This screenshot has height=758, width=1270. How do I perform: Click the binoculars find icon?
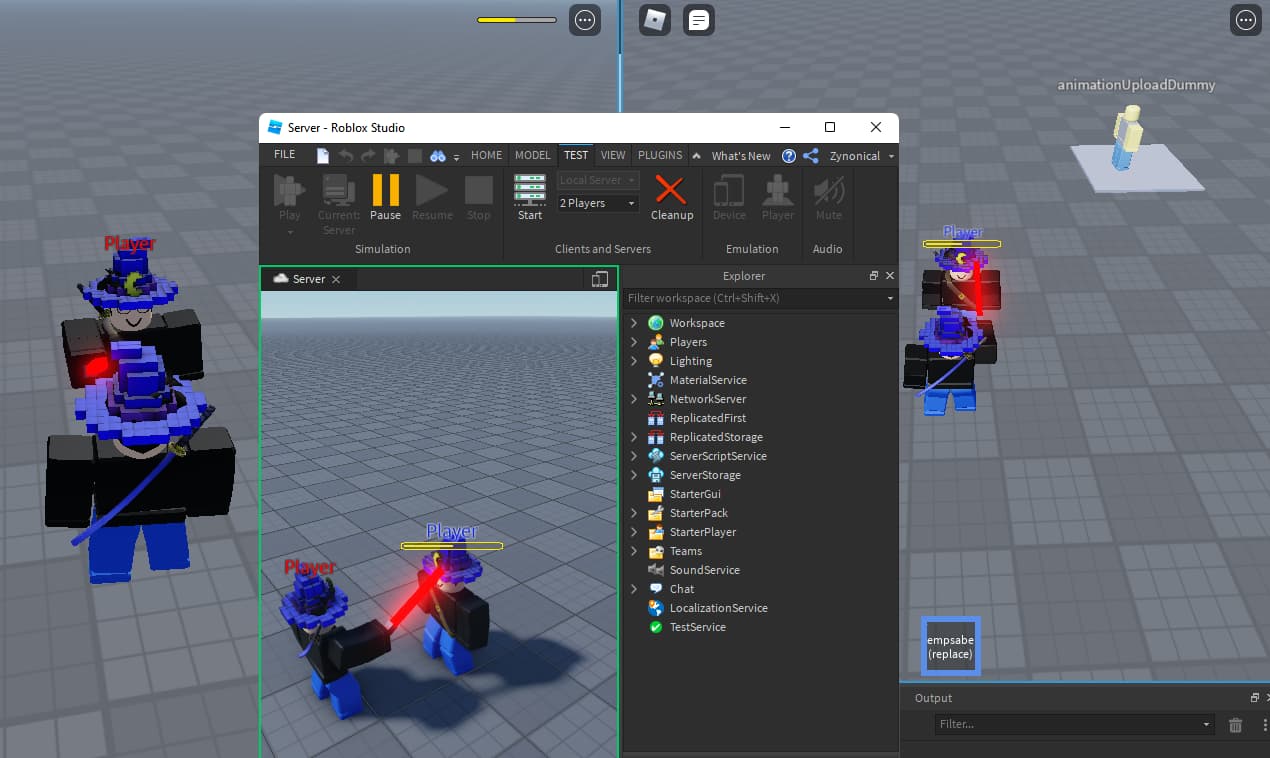click(x=437, y=155)
